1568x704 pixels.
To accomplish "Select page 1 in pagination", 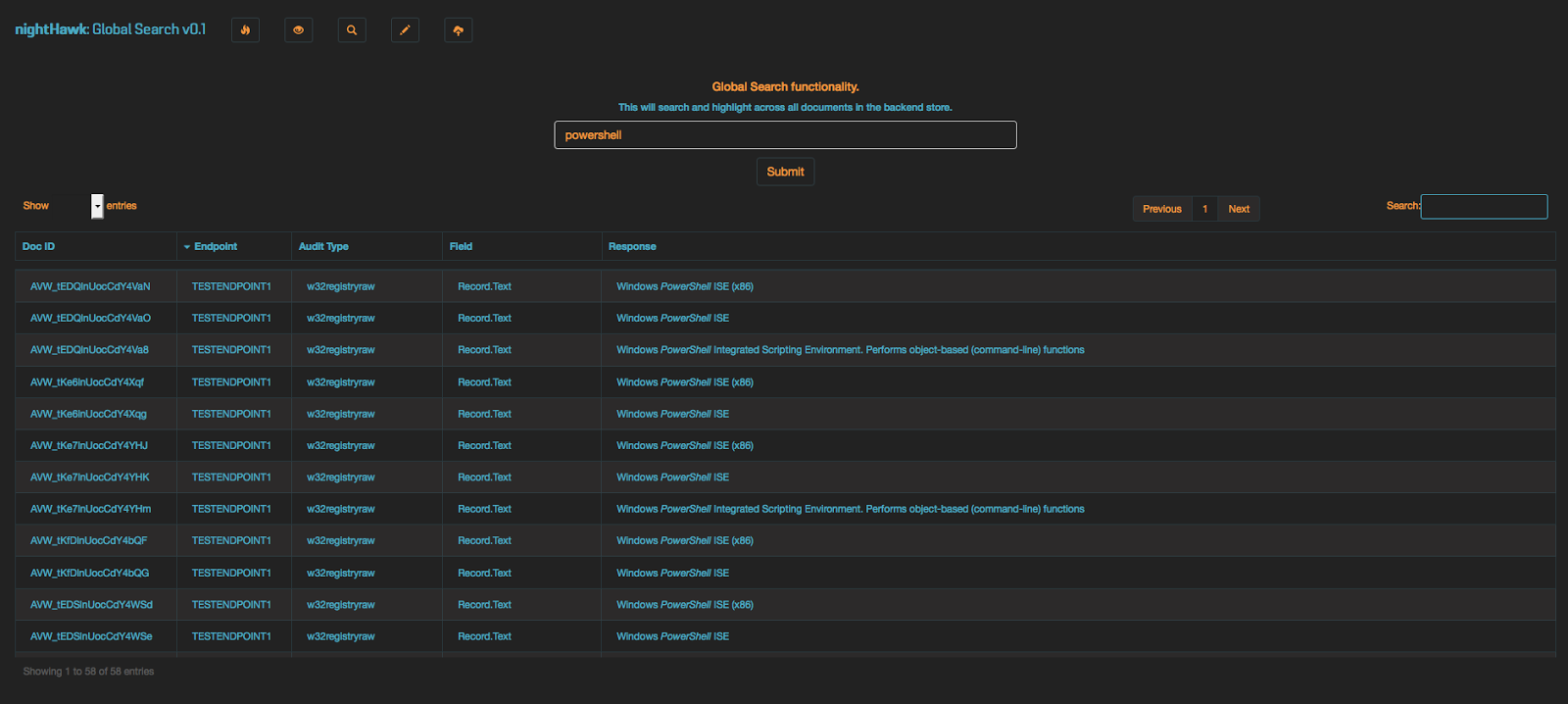I will (x=1204, y=209).
